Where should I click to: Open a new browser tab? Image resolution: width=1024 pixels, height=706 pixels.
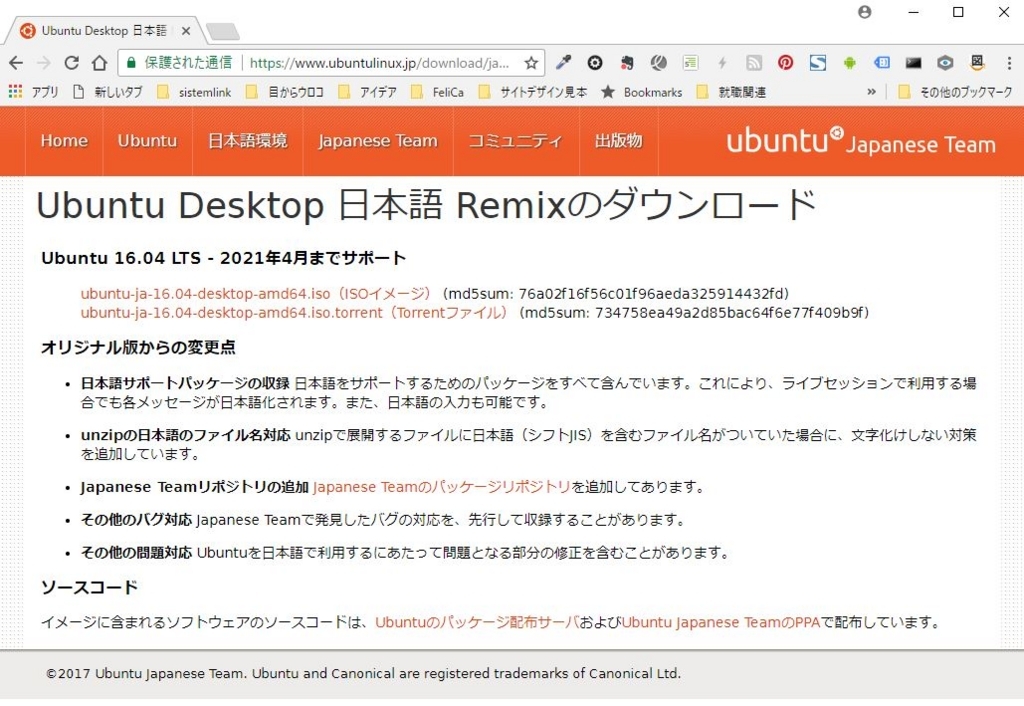tap(222, 31)
